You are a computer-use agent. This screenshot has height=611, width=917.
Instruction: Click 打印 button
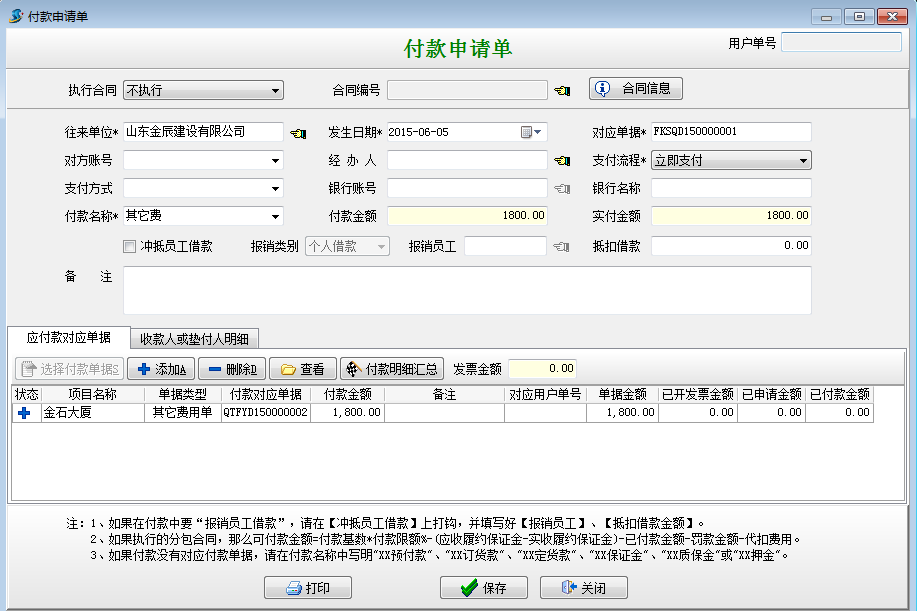pos(307,588)
